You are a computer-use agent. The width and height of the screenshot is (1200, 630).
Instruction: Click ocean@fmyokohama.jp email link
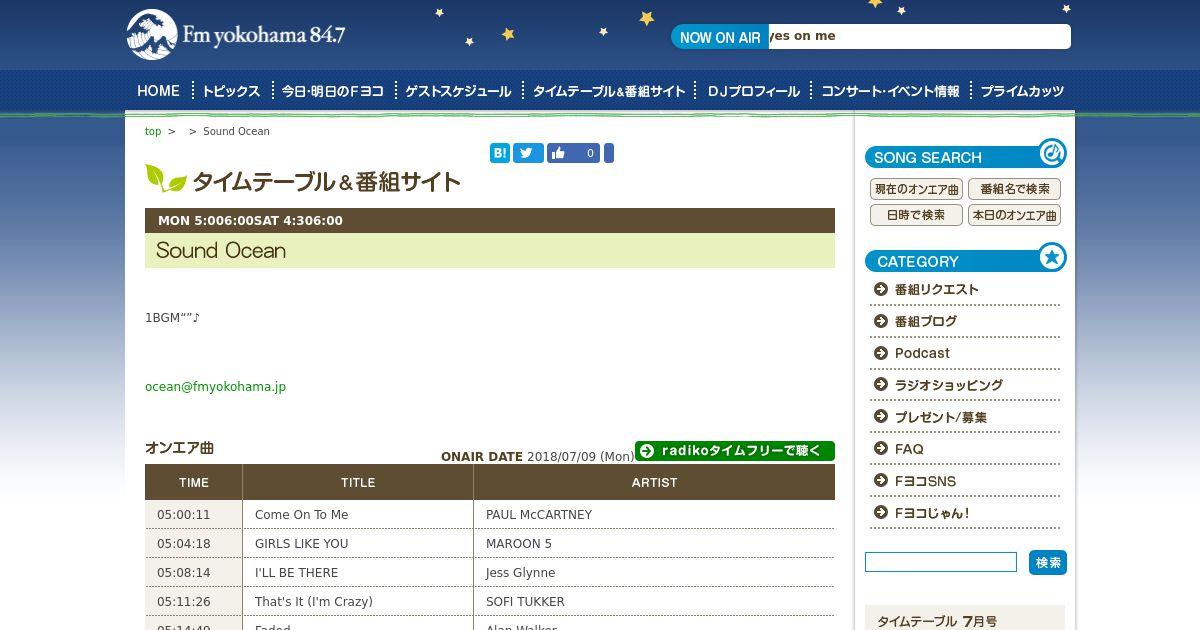(215, 386)
